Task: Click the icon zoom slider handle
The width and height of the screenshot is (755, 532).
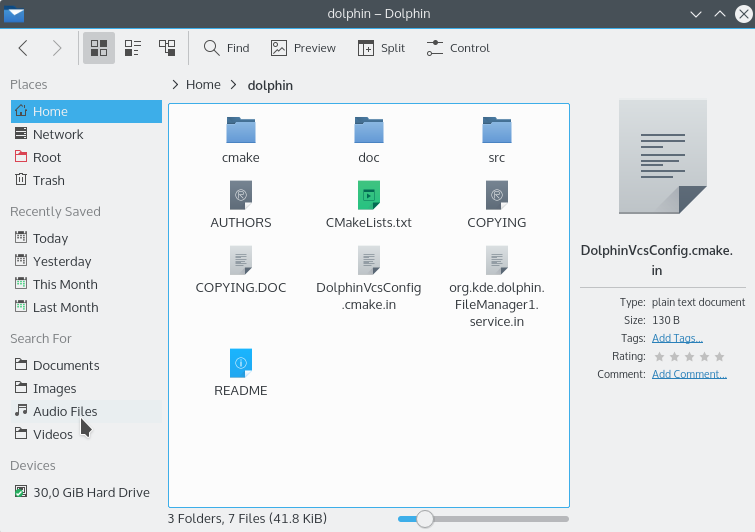Action: [x=425, y=518]
